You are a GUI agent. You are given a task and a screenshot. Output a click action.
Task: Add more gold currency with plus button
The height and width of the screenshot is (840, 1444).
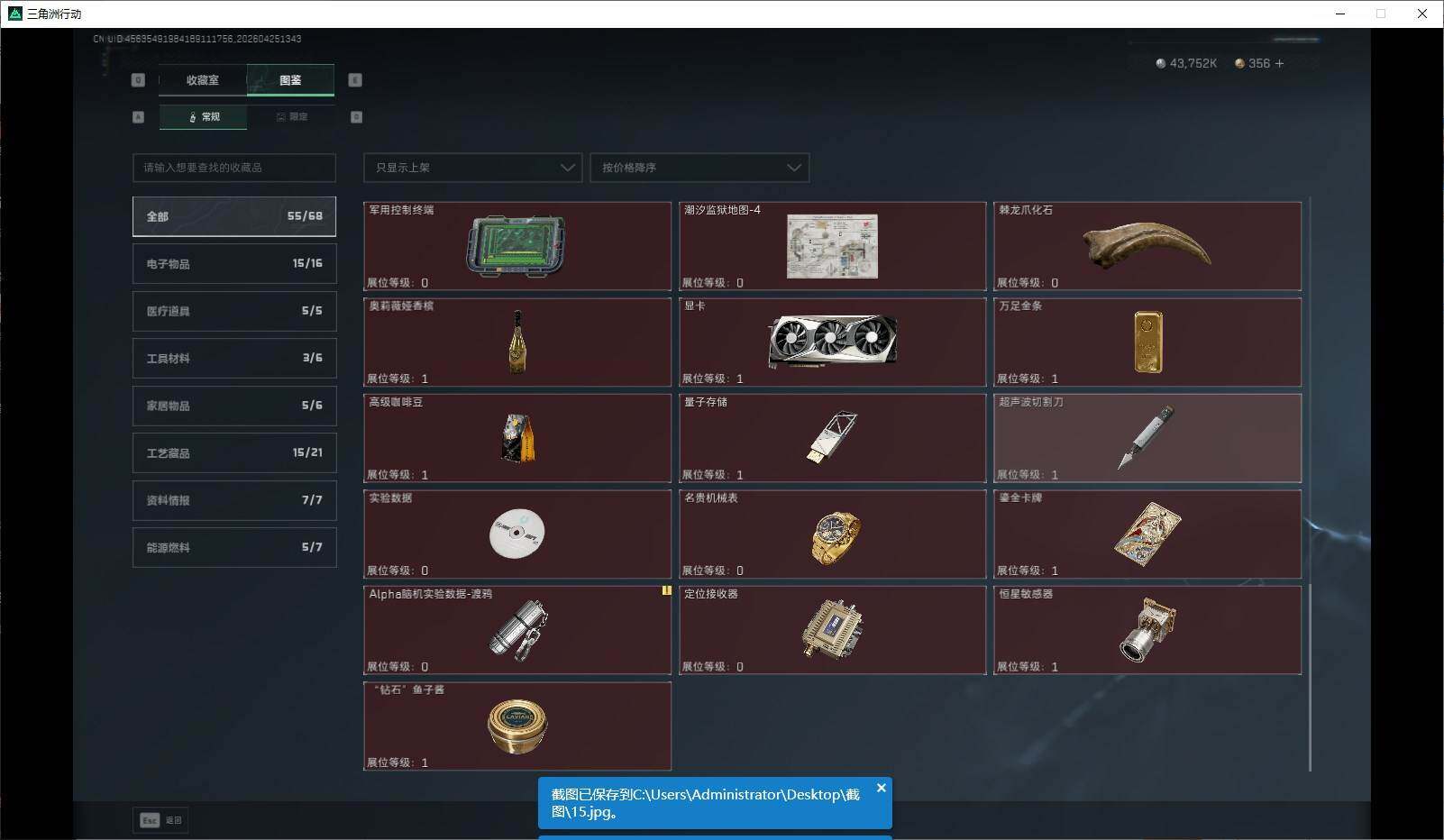pyautogui.click(x=1279, y=63)
